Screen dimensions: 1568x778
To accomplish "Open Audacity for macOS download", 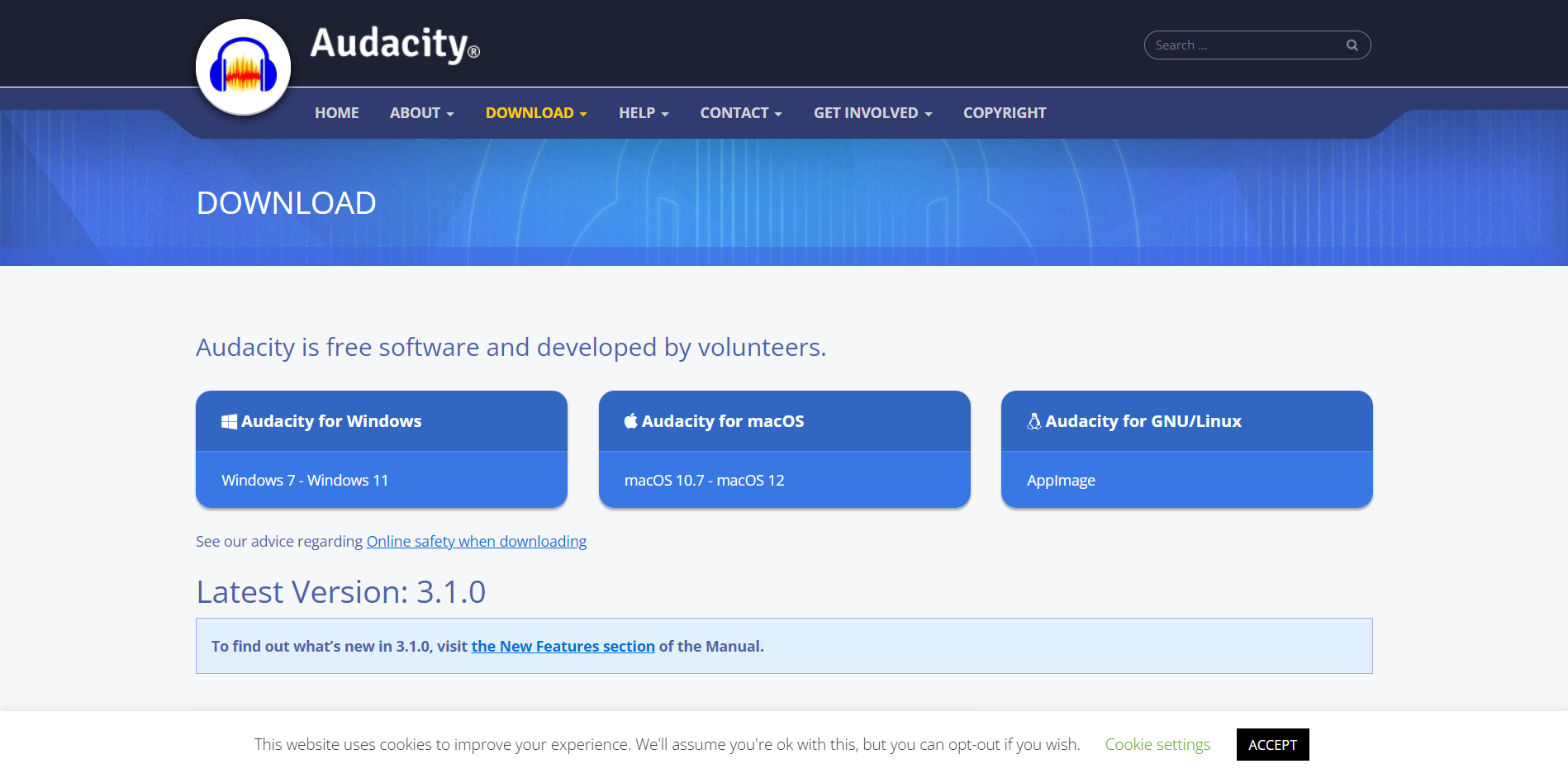I will click(723, 421).
